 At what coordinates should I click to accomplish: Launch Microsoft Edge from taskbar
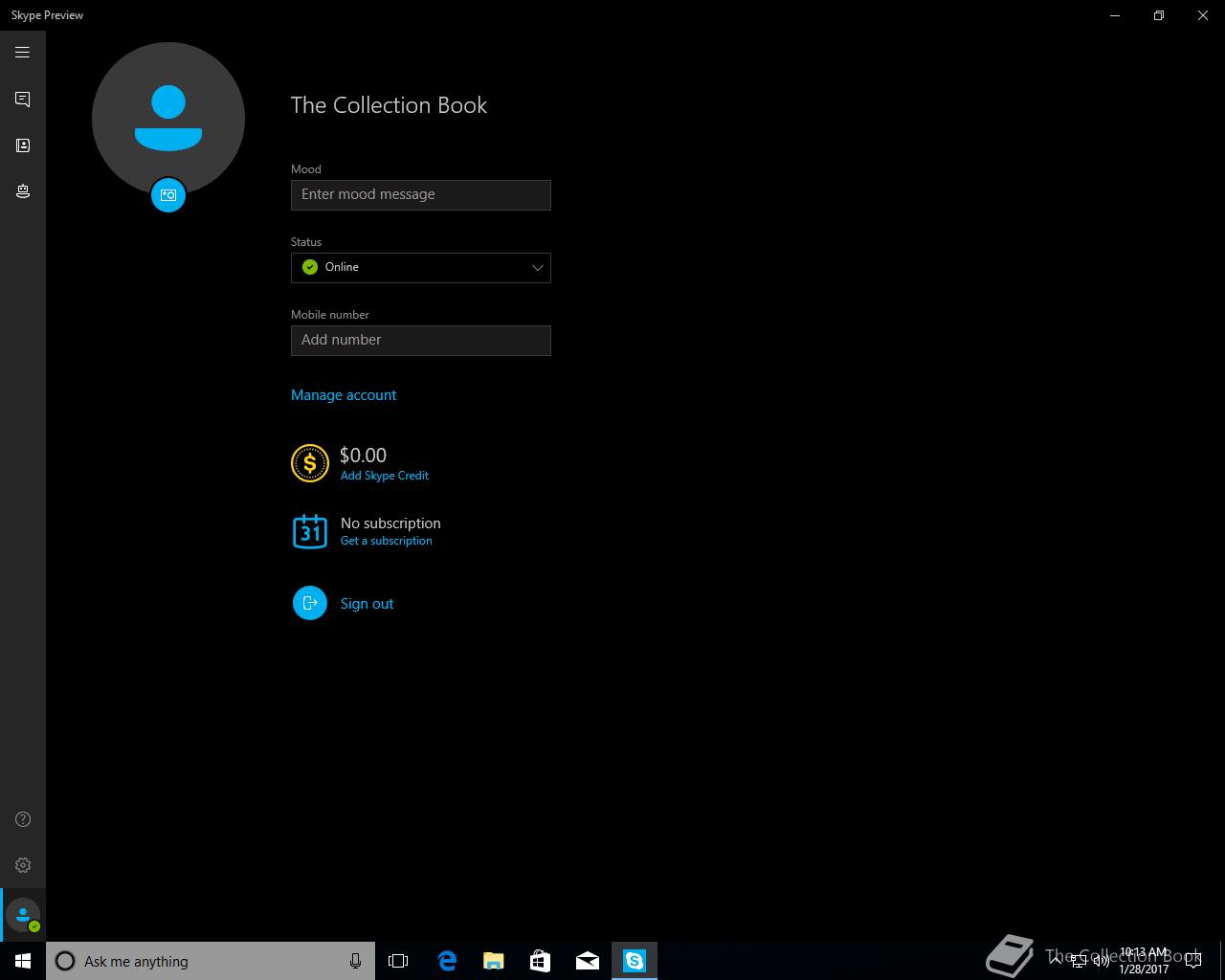446,961
